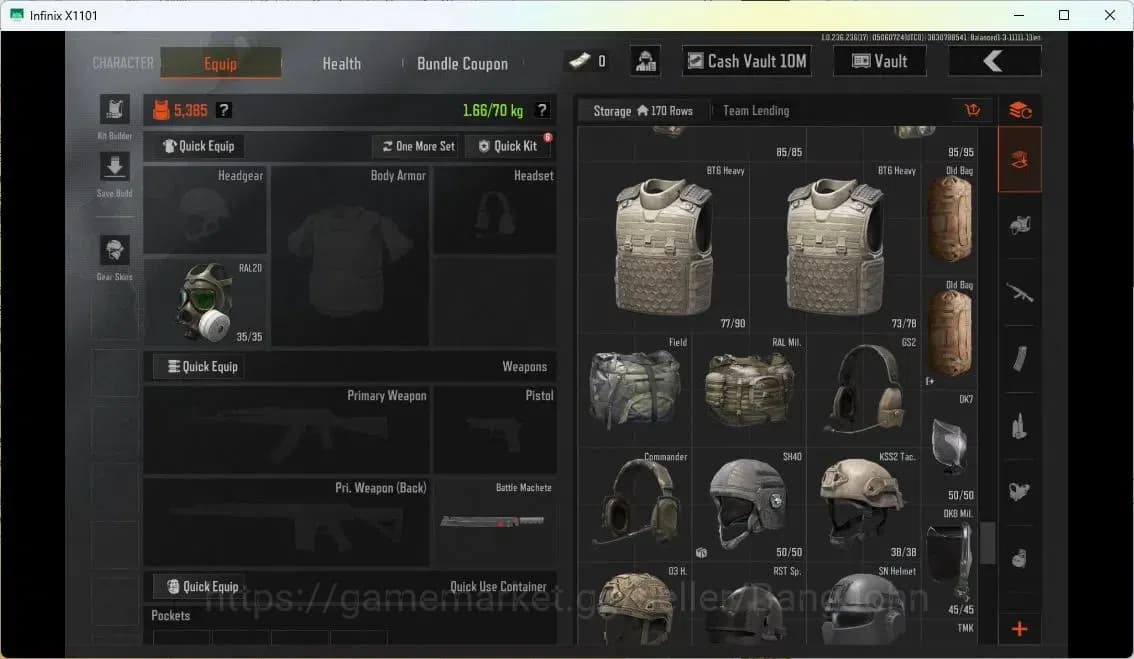Image resolution: width=1134 pixels, height=659 pixels.
Task: Add storage with orange plus icon
Action: 1020,629
